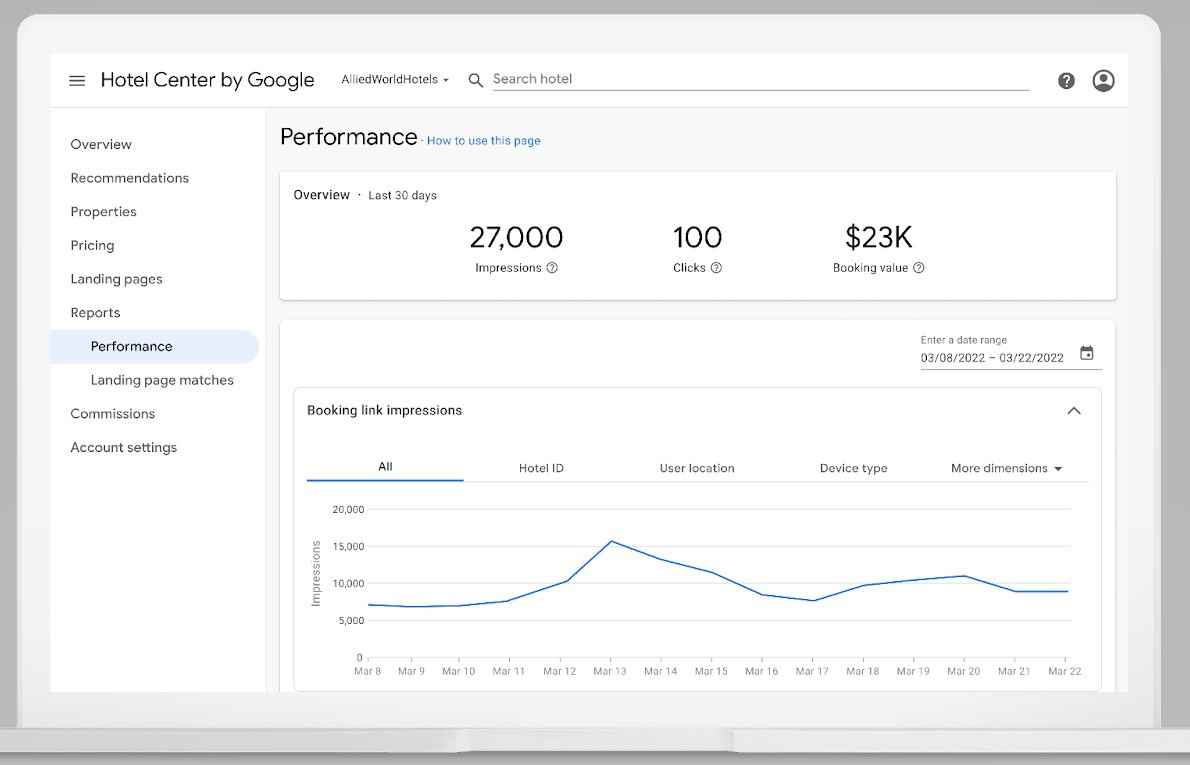
Task: Click the Impressions info help icon
Action: (x=552, y=268)
